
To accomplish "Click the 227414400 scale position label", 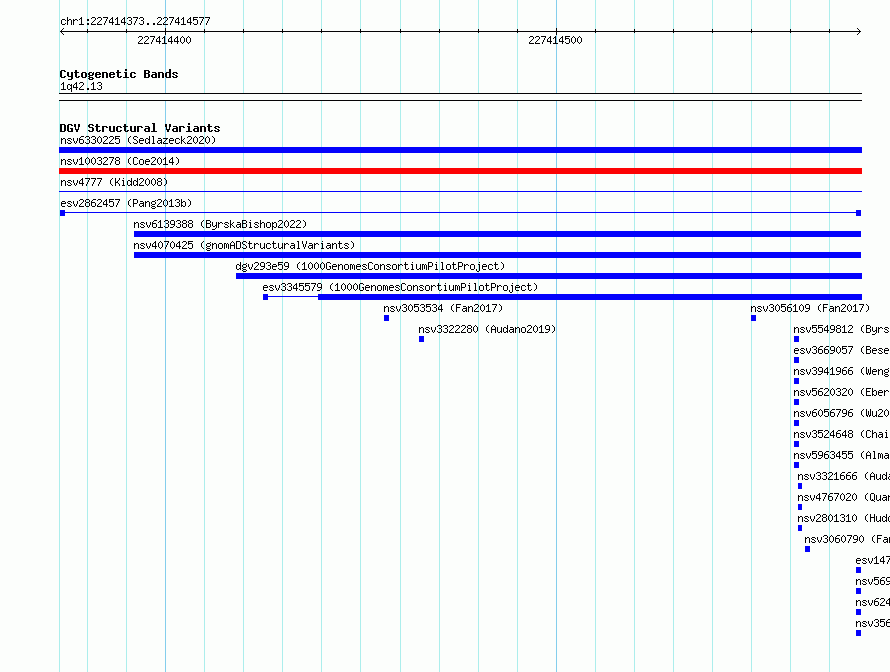I will (x=164, y=40).
